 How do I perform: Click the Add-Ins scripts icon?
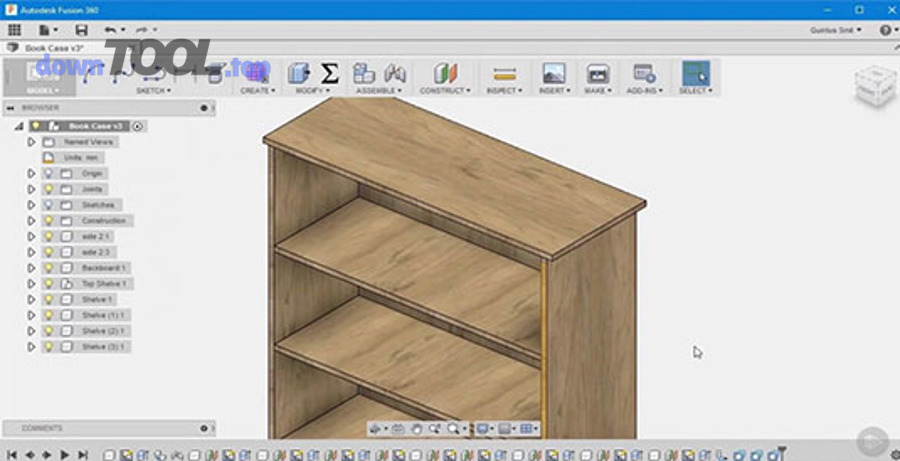point(644,74)
